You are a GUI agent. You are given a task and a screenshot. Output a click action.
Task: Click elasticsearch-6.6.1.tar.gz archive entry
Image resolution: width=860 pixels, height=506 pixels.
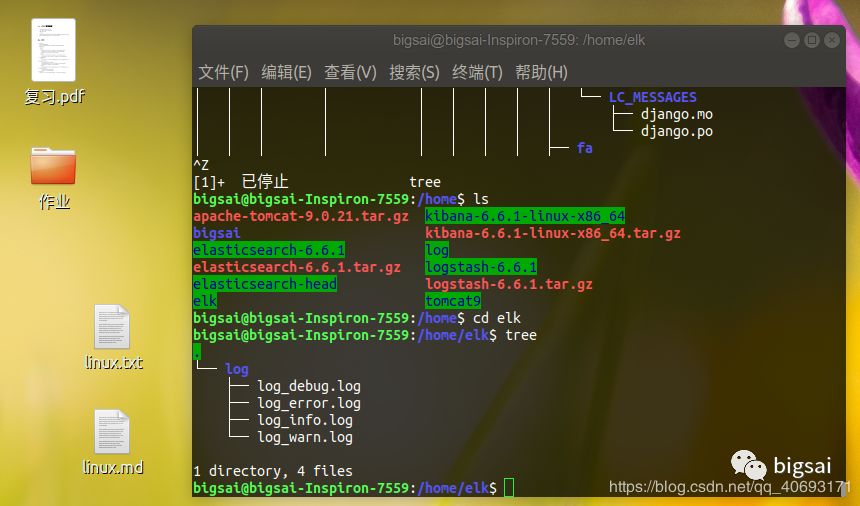tap(297, 267)
